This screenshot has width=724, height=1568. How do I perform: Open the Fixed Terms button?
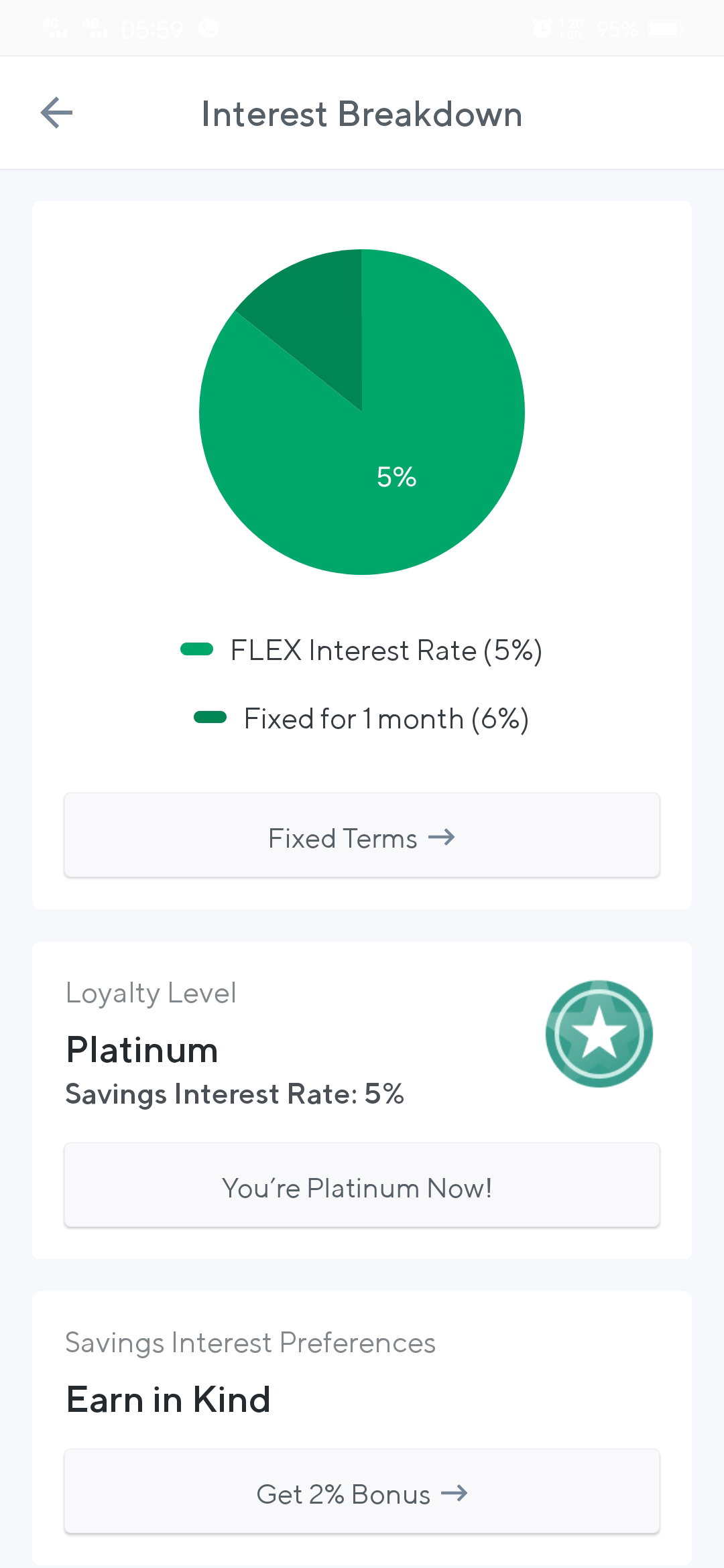362,836
